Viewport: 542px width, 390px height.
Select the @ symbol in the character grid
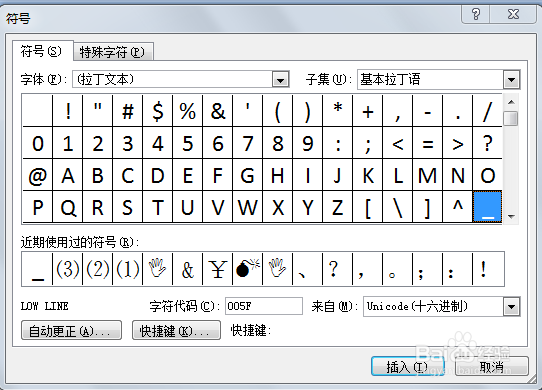click(37, 175)
